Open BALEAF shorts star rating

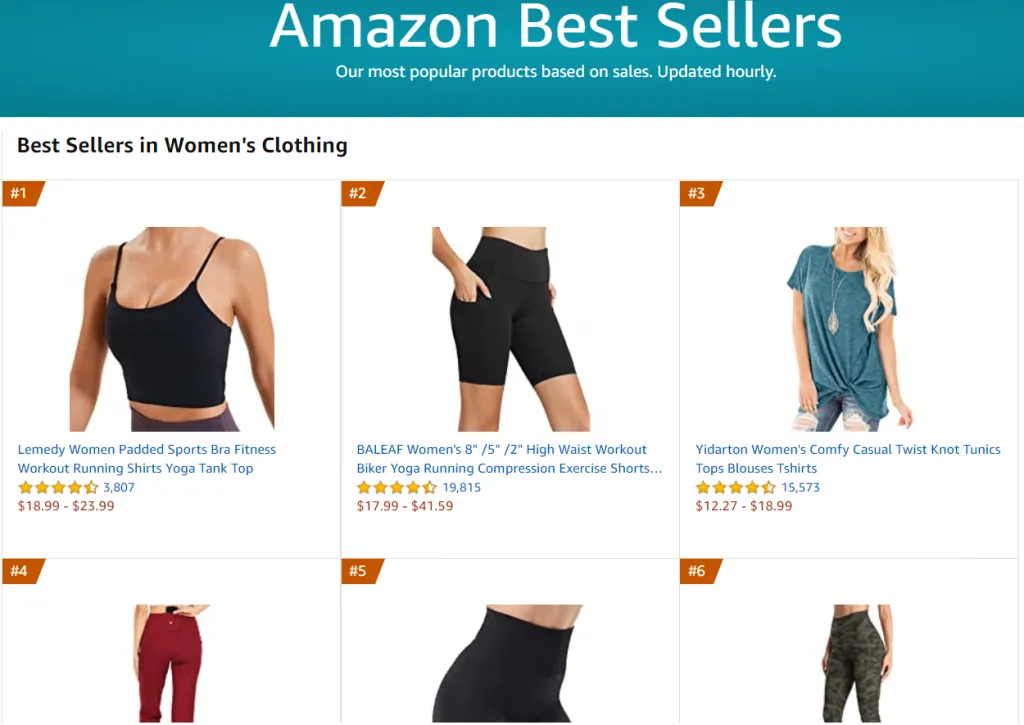396,487
